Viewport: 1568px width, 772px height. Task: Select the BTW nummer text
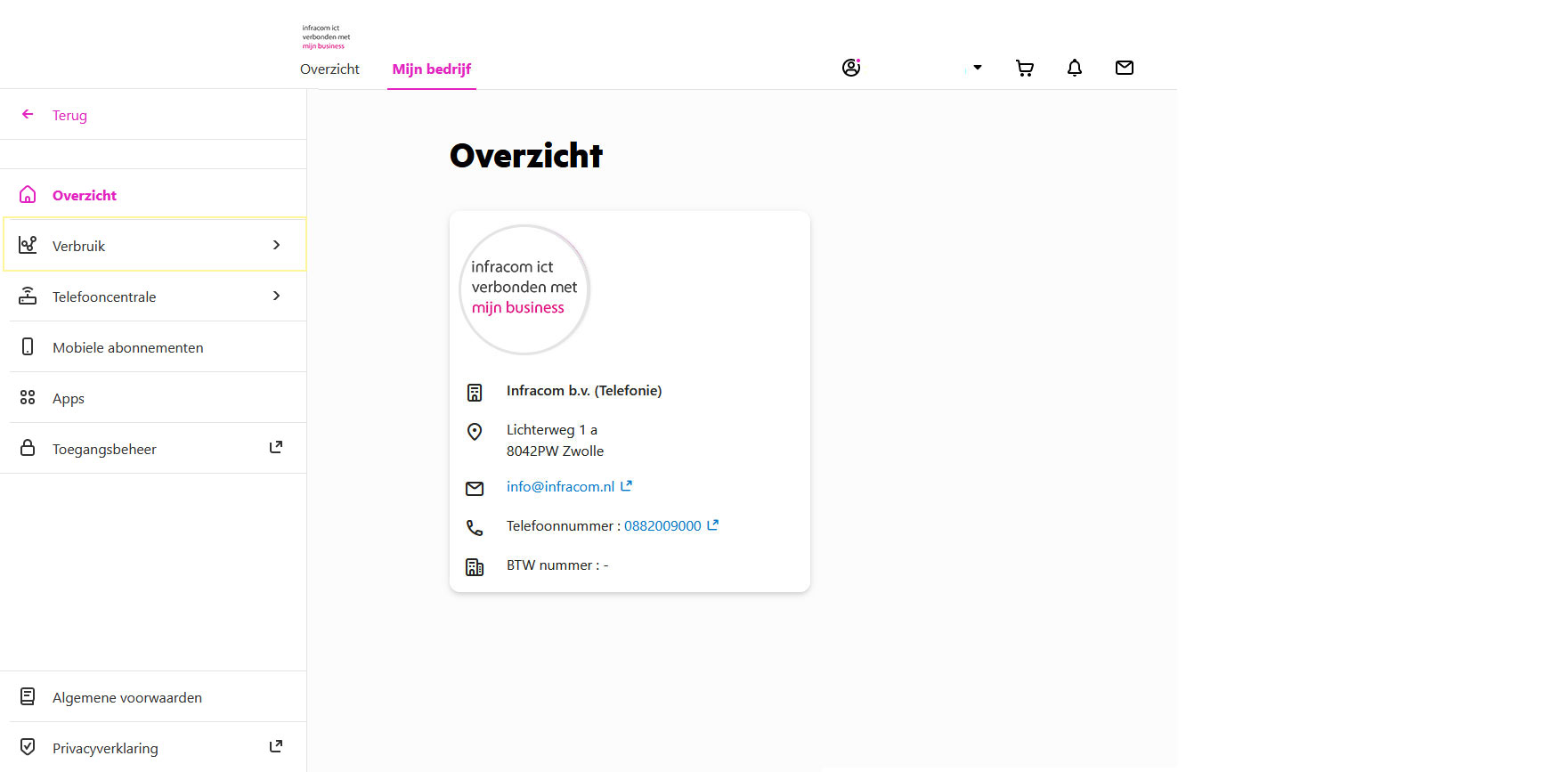tap(557, 565)
